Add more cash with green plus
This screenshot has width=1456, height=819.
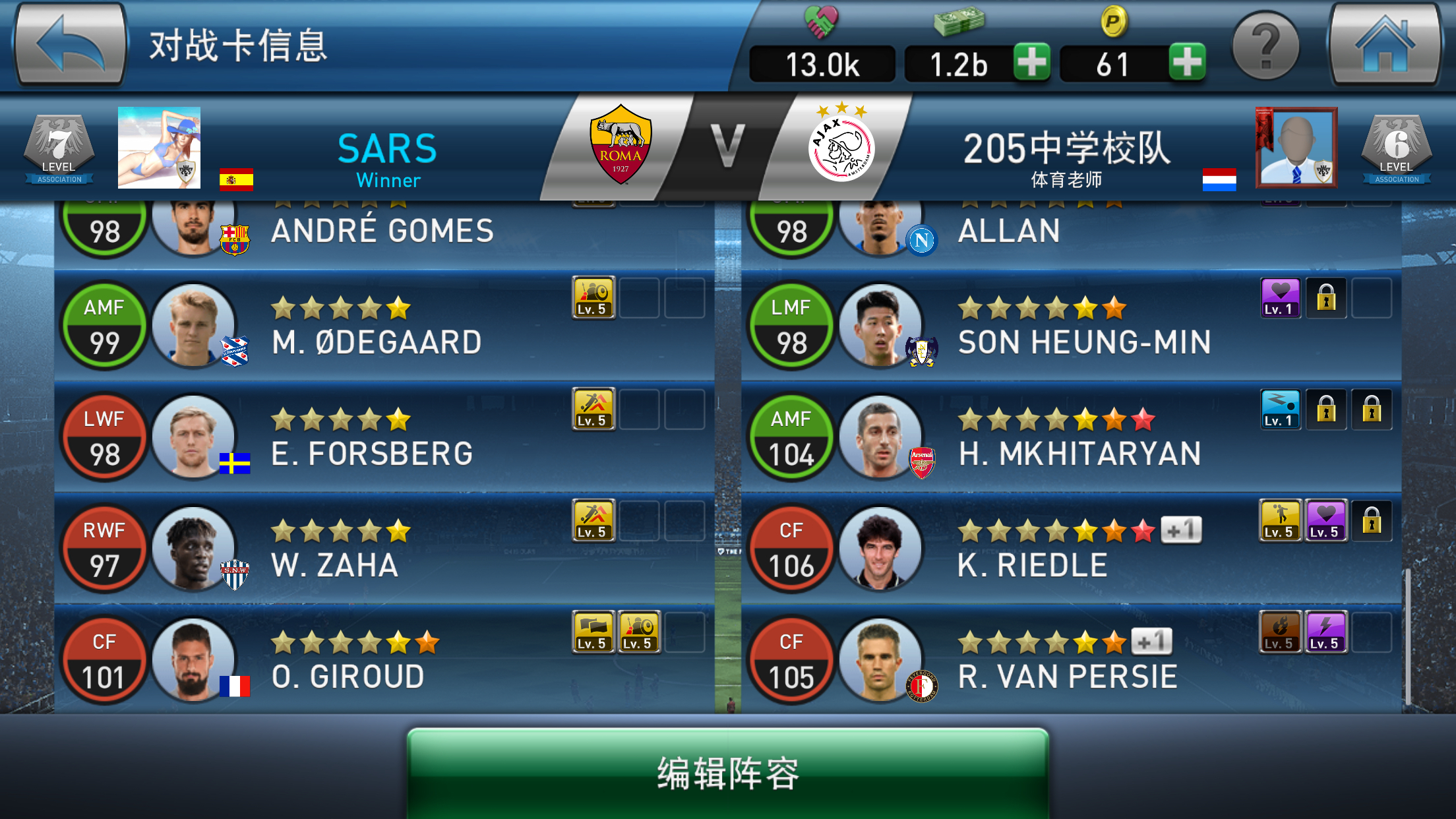[x=1031, y=62]
